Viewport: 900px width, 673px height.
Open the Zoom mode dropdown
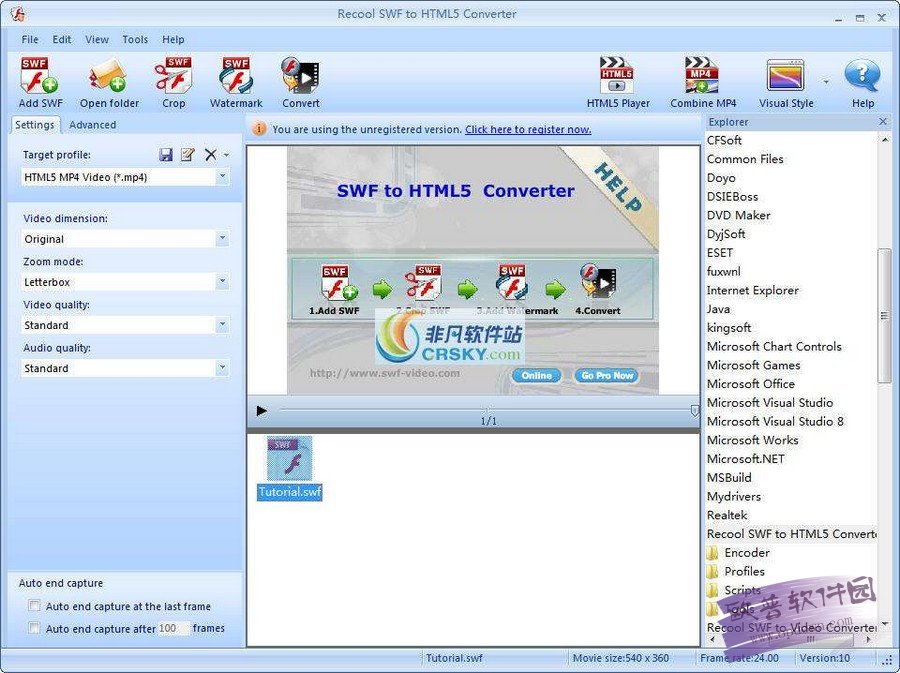coord(222,282)
